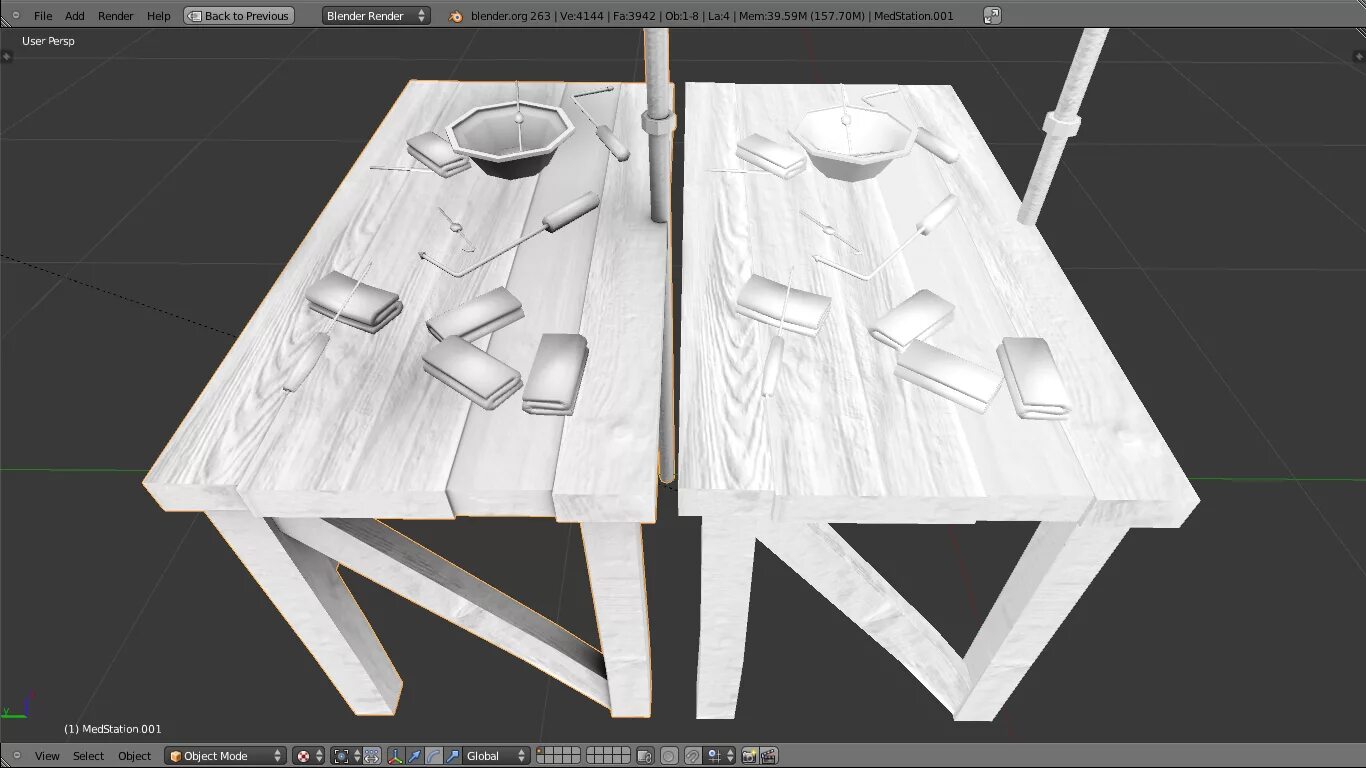
Task: Click the new window icon at top right
Action: point(994,15)
